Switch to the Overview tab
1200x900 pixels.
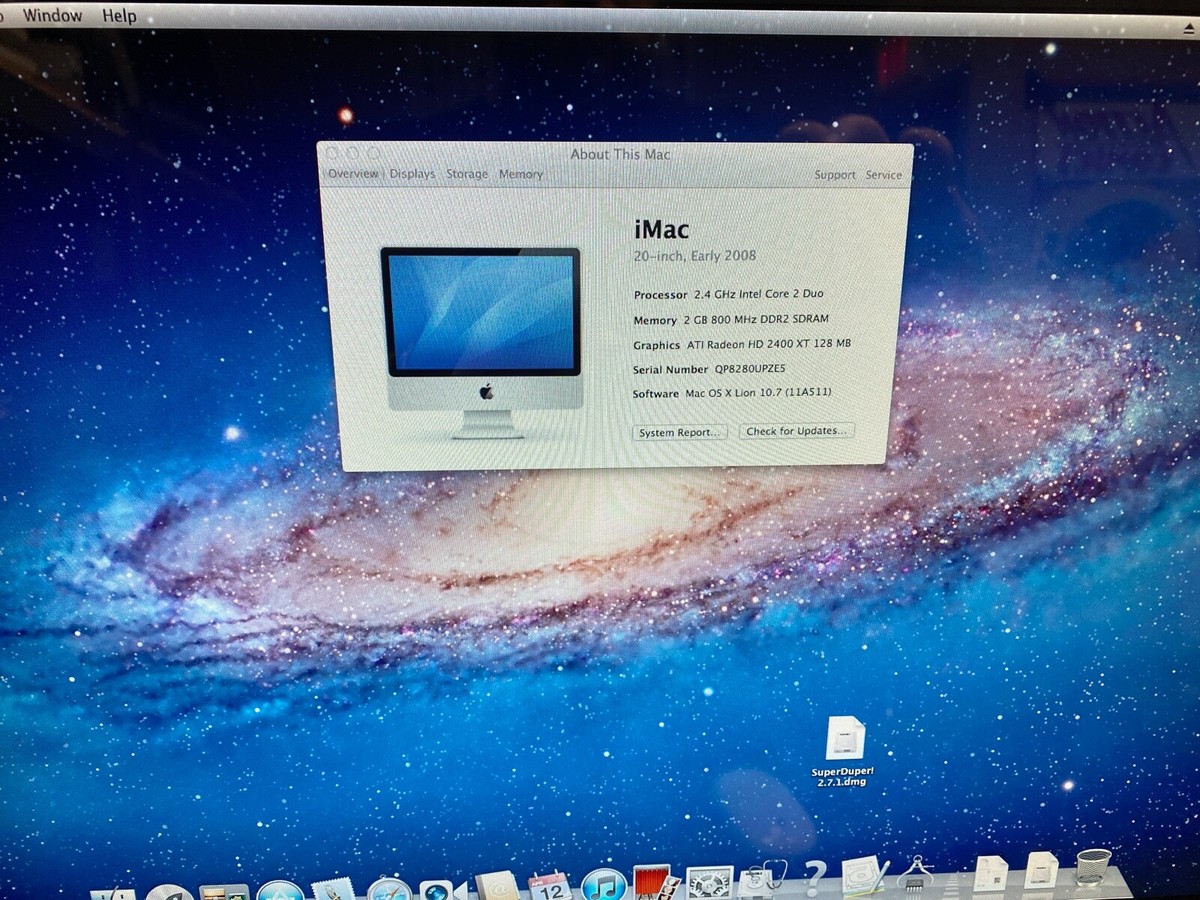click(353, 173)
